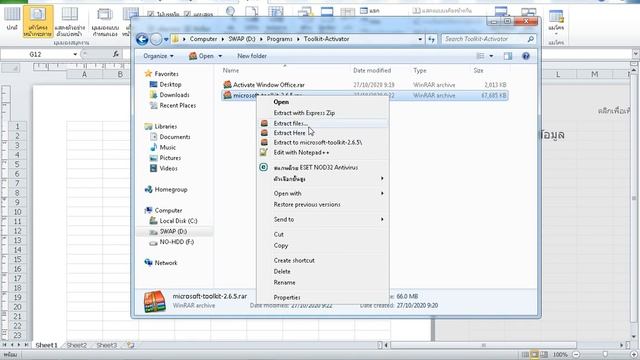The height and width of the screenshot is (360, 640).
Task: Click the Forward navigation arrow in Explorer
Action: pos(156,39)
